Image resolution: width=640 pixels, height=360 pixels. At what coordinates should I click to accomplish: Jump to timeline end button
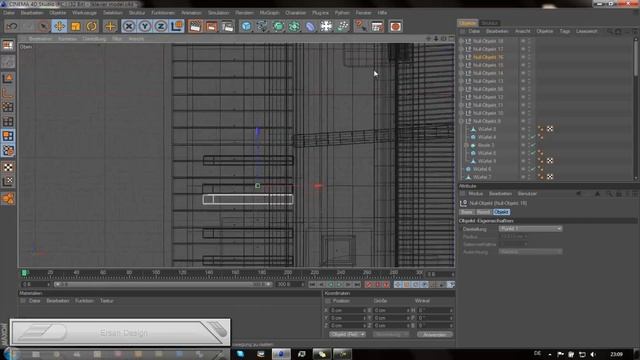[357, 284]
